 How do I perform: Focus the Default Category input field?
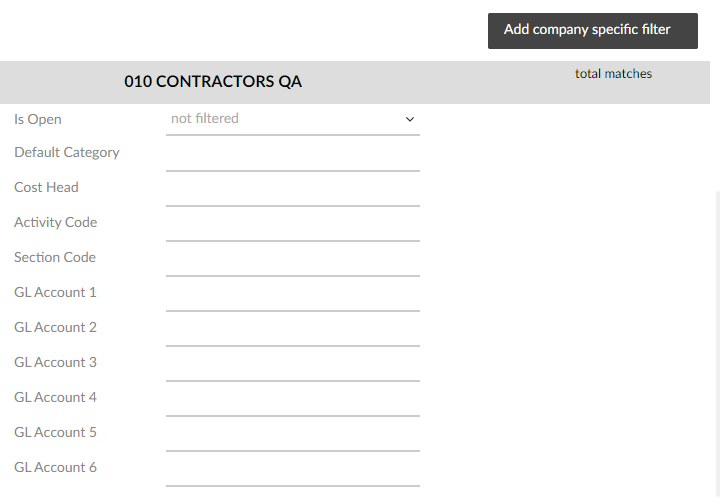pos(293,157)
